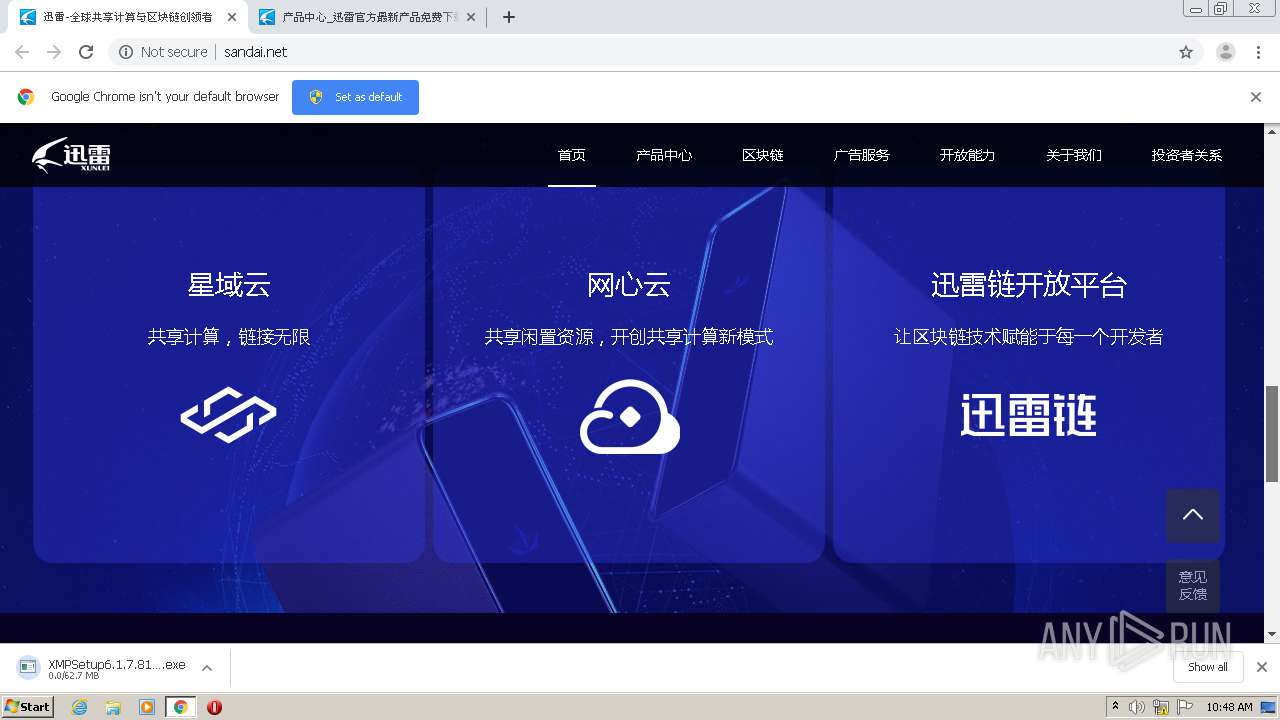Open the 区块链 nav item

(x=763, y=155)
